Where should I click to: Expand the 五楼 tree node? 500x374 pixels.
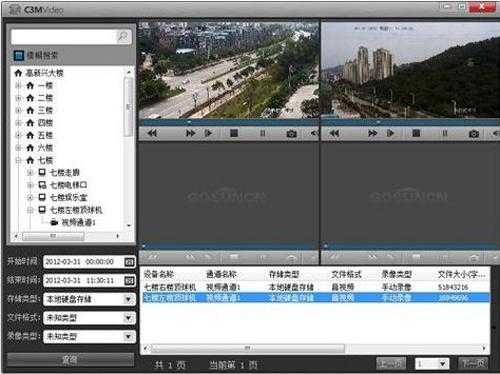[x=18, y=135]
